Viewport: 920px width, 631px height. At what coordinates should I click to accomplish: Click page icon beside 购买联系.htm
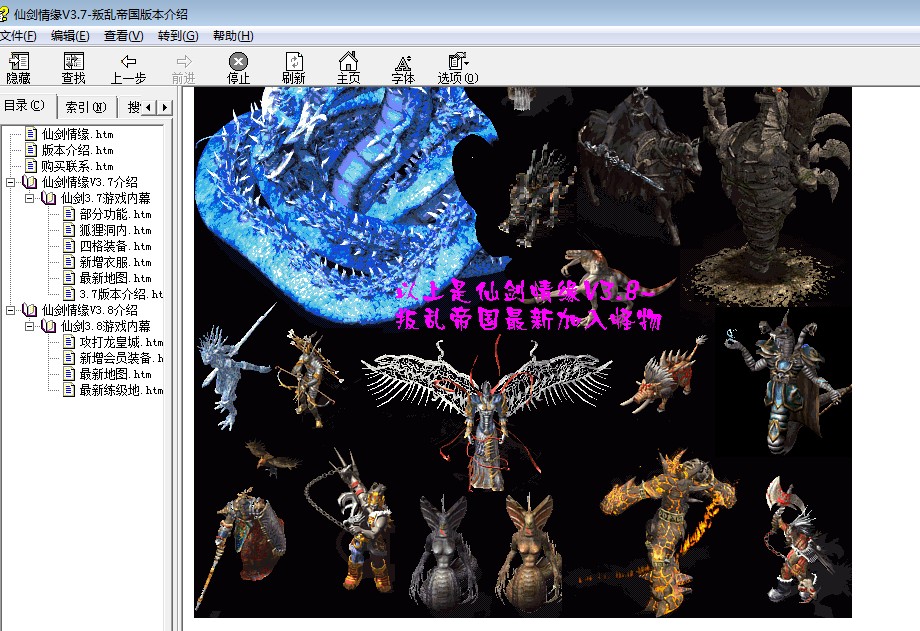click(31, 166)
